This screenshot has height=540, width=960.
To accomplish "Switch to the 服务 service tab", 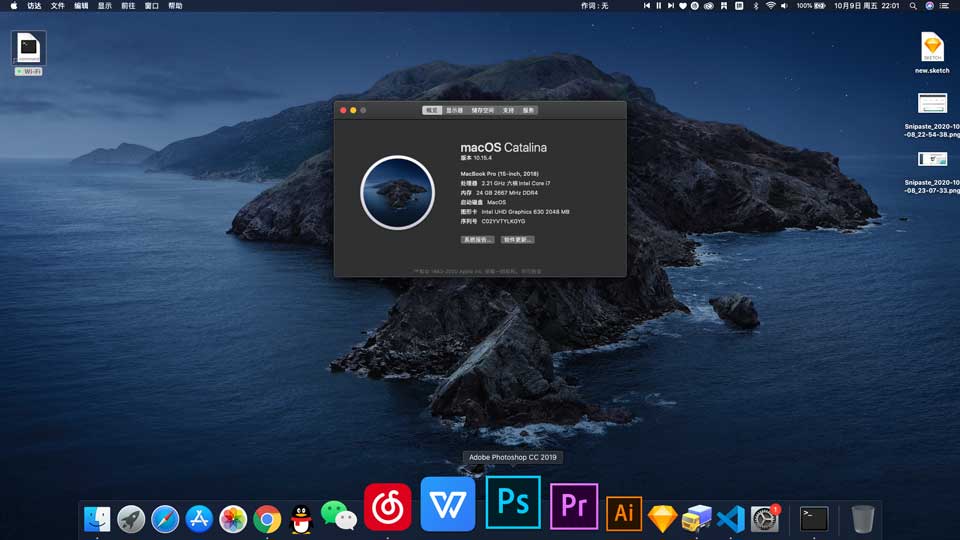I will click(x=528, y=110).
